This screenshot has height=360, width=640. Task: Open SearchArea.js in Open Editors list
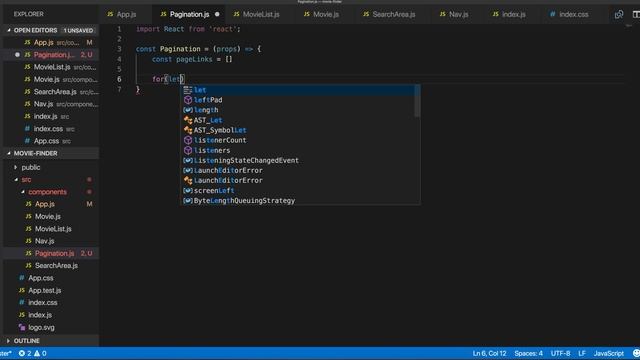coord(51,92)
